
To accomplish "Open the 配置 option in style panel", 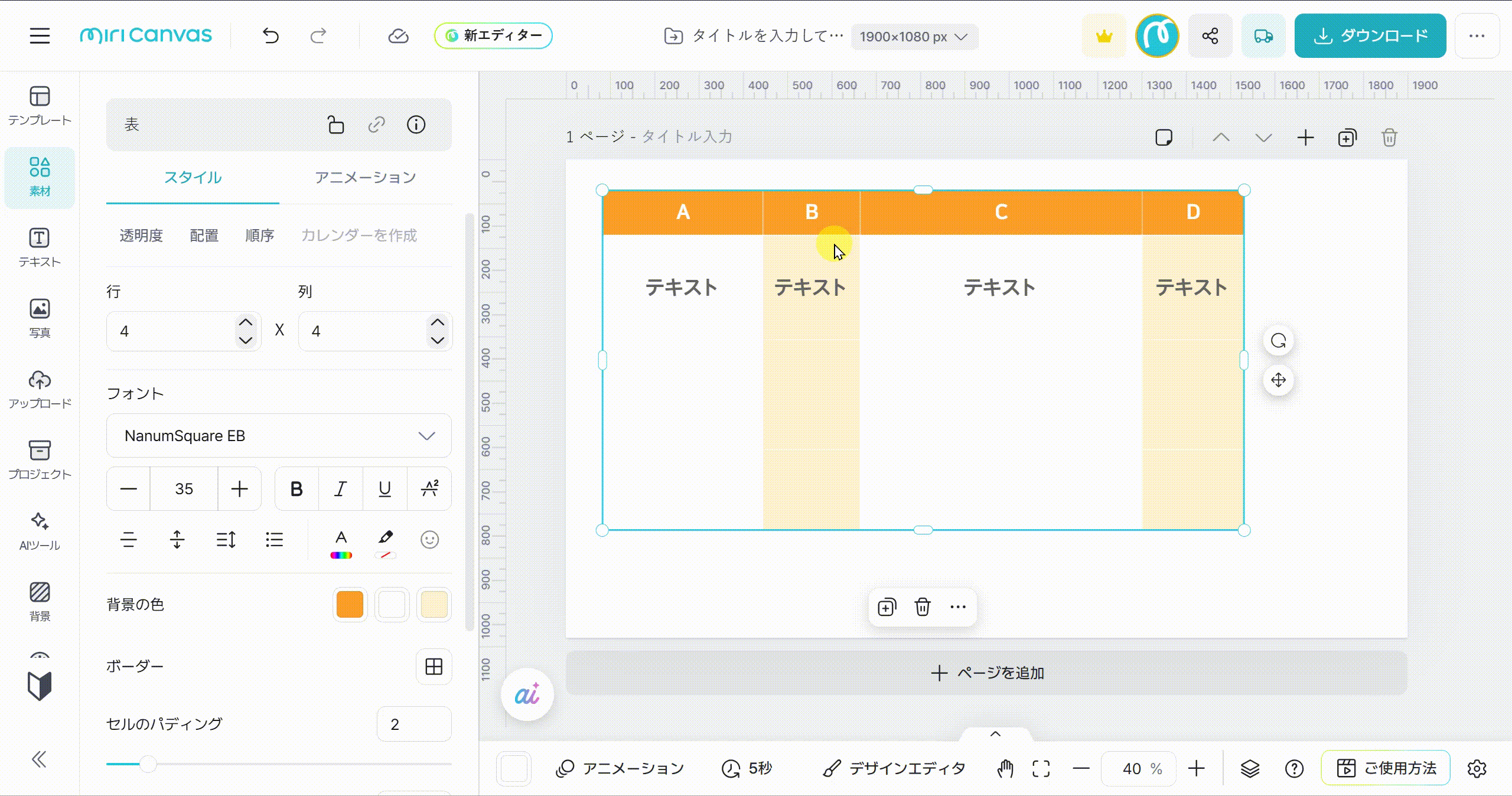I will click(204, 236).
